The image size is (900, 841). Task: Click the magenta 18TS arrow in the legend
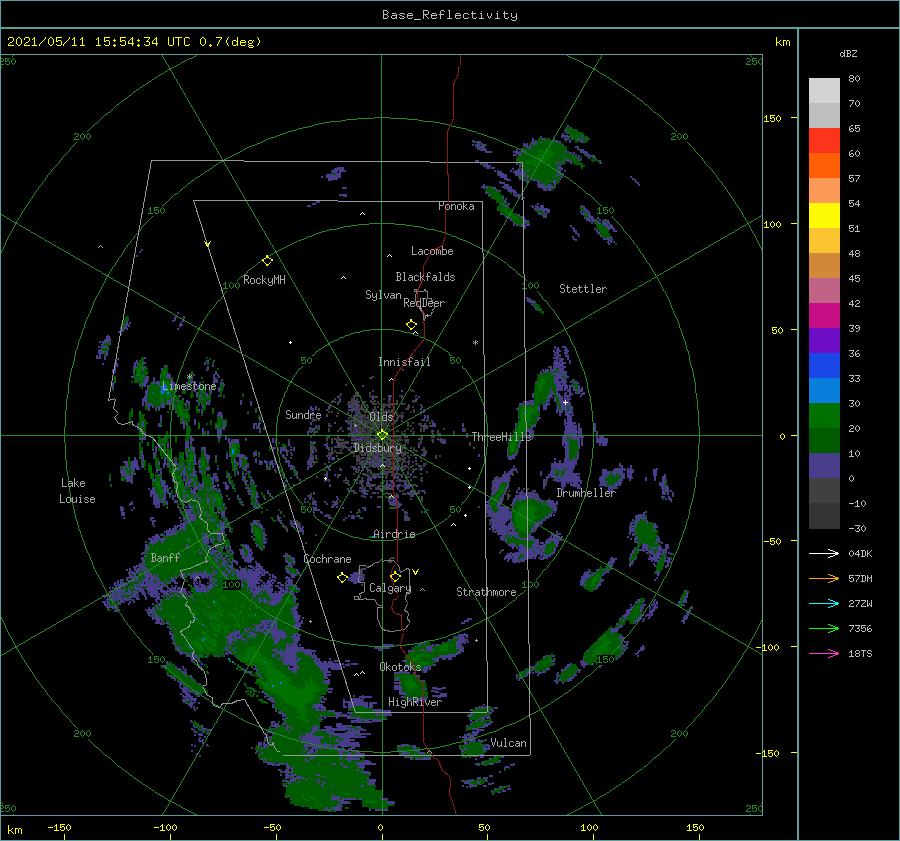tap(824, 653)
